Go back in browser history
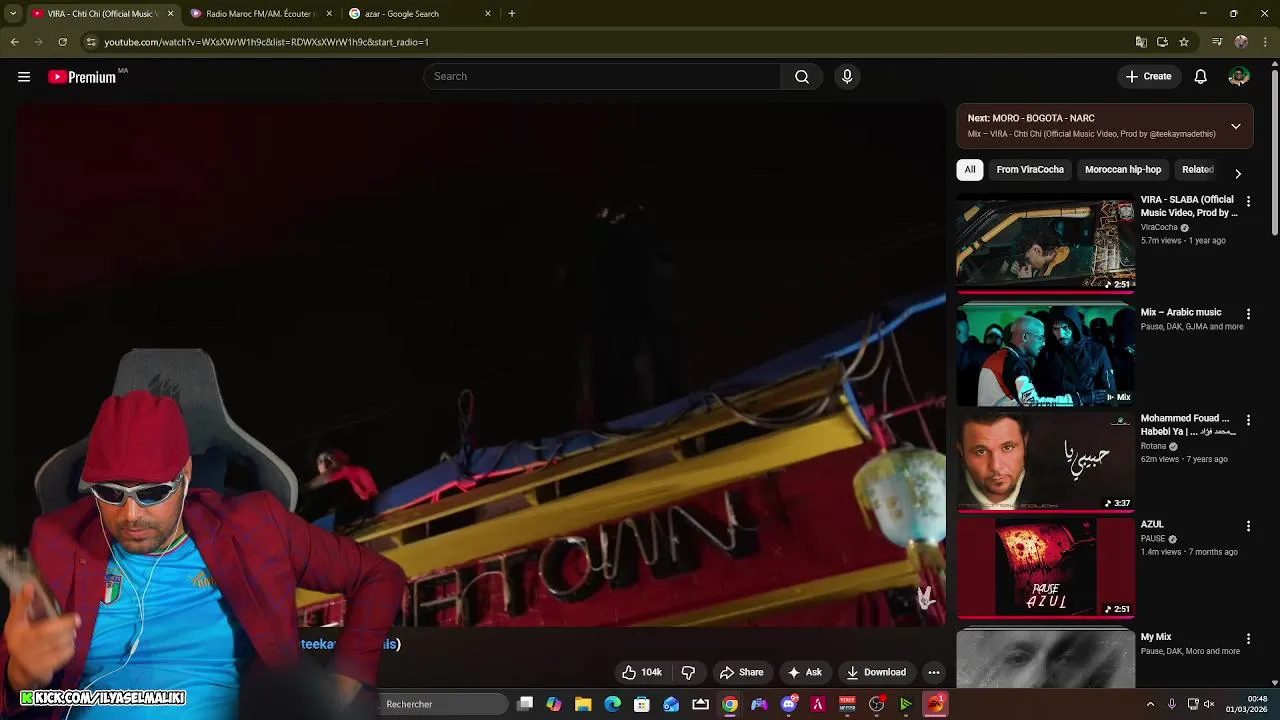The height and width of the screenshot is (720, 1280). 14,42
